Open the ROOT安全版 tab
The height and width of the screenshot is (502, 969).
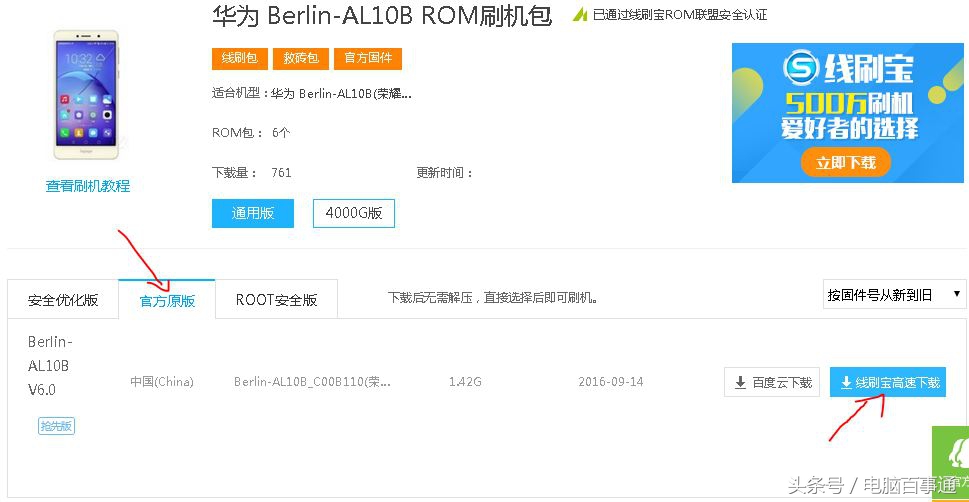(x=276, y=300)
